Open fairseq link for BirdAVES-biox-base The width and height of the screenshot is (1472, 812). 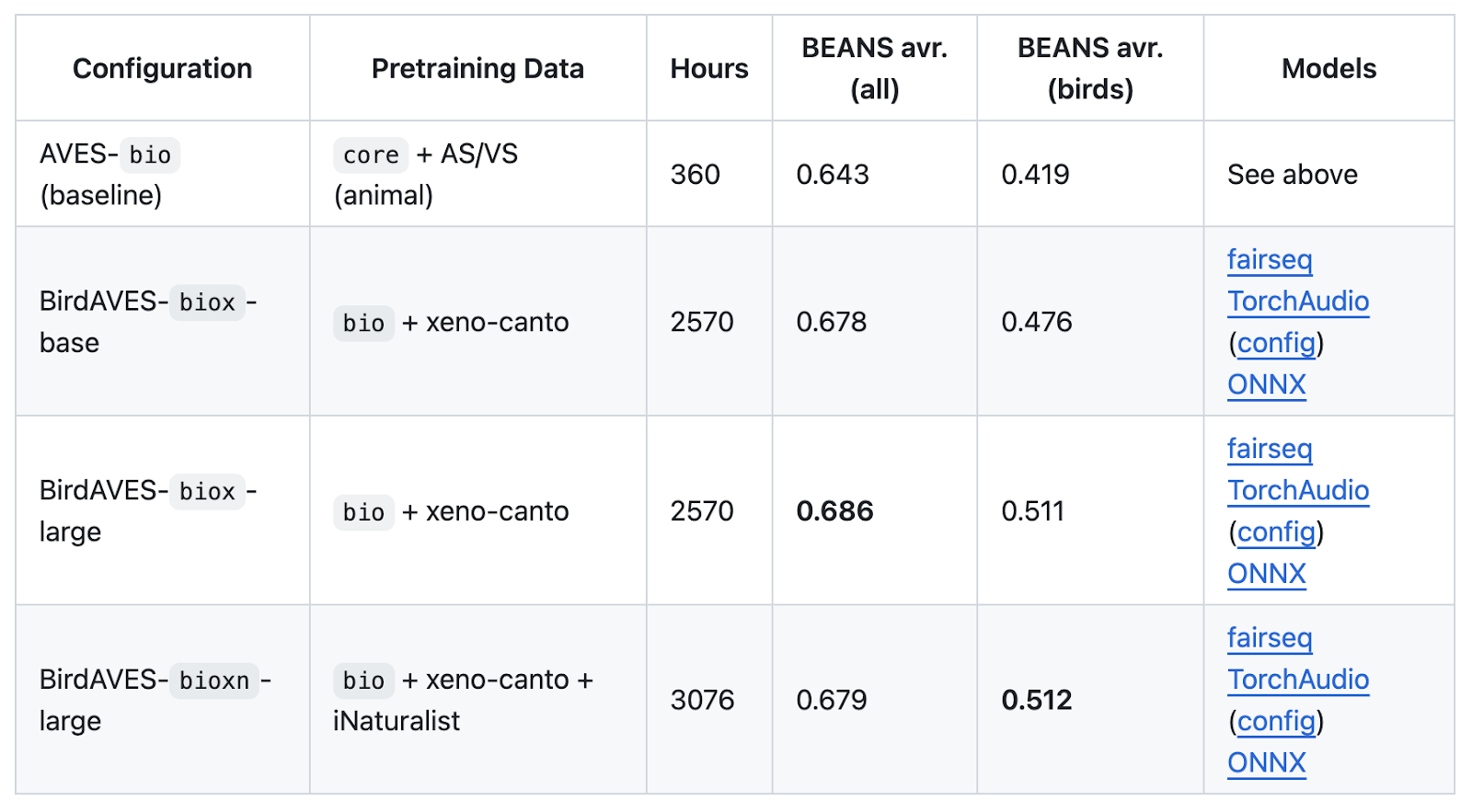pos(1269,260)
